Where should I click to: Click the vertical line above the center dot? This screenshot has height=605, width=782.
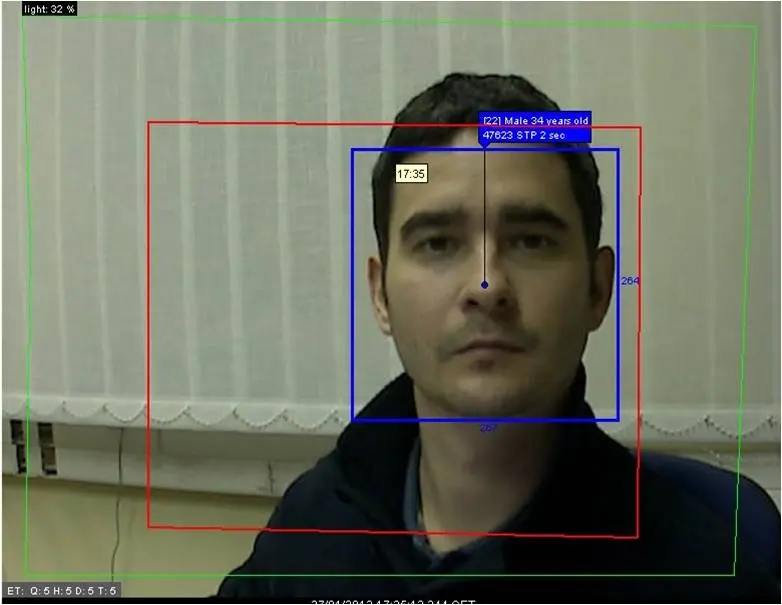click(484, 214)
